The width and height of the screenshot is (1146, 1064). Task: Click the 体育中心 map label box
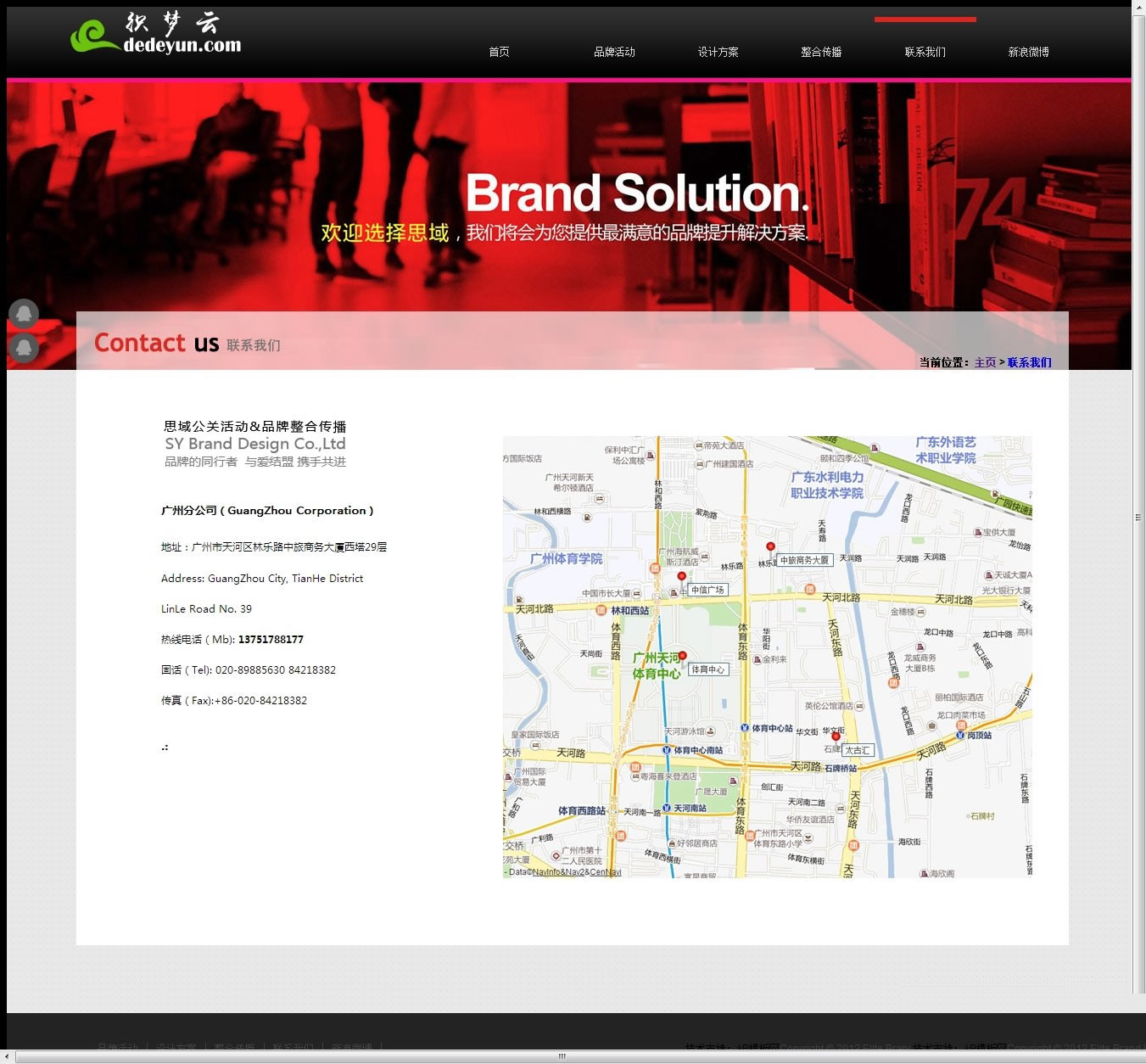(x=708, y=669)
